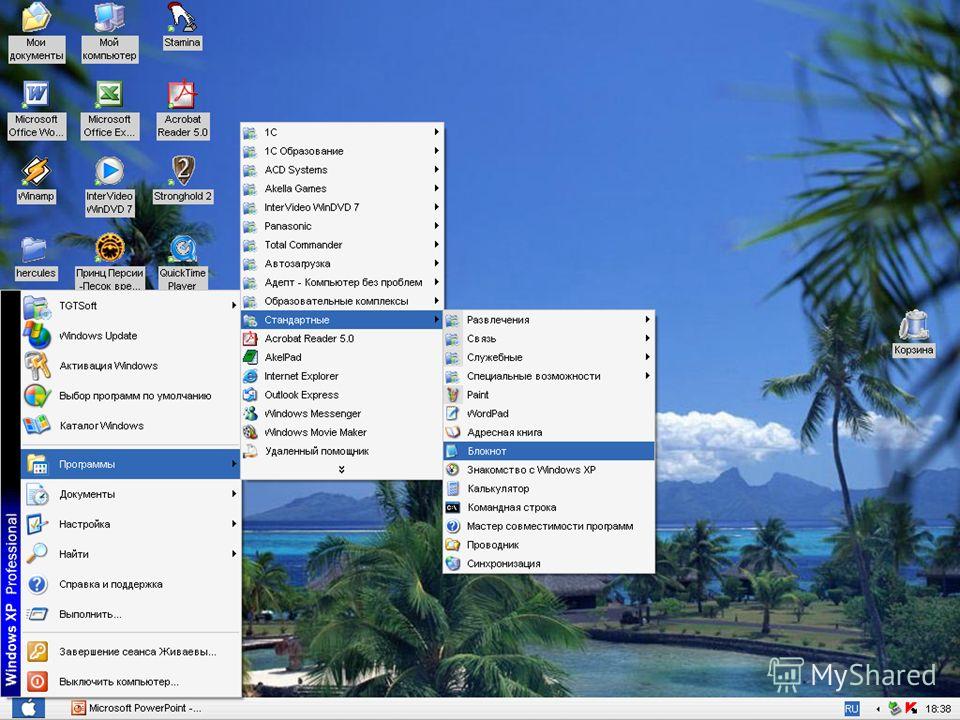This screenshot has height=720, width=960.
Task: Open the My Documents desktop icon
Action: pyautogui.click(x=36, y=32)
